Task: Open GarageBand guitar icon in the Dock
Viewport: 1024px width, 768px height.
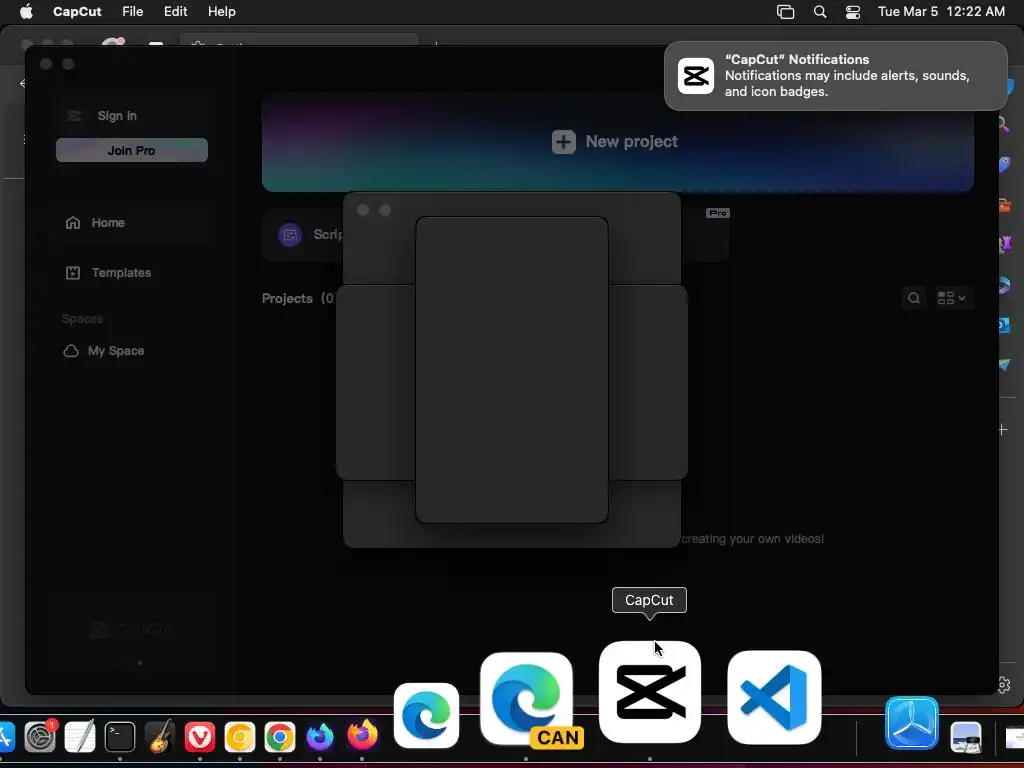Action: coord(160,737)
